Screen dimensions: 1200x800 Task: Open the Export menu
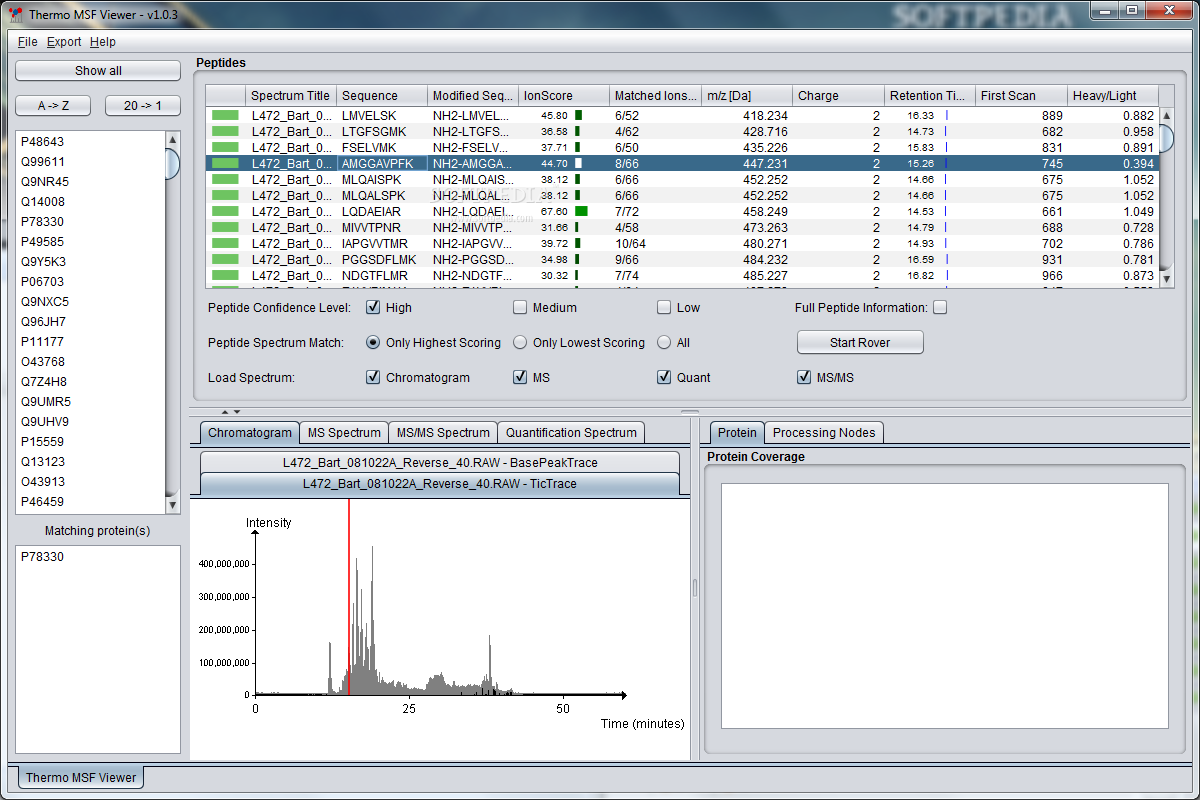[64, 42]
